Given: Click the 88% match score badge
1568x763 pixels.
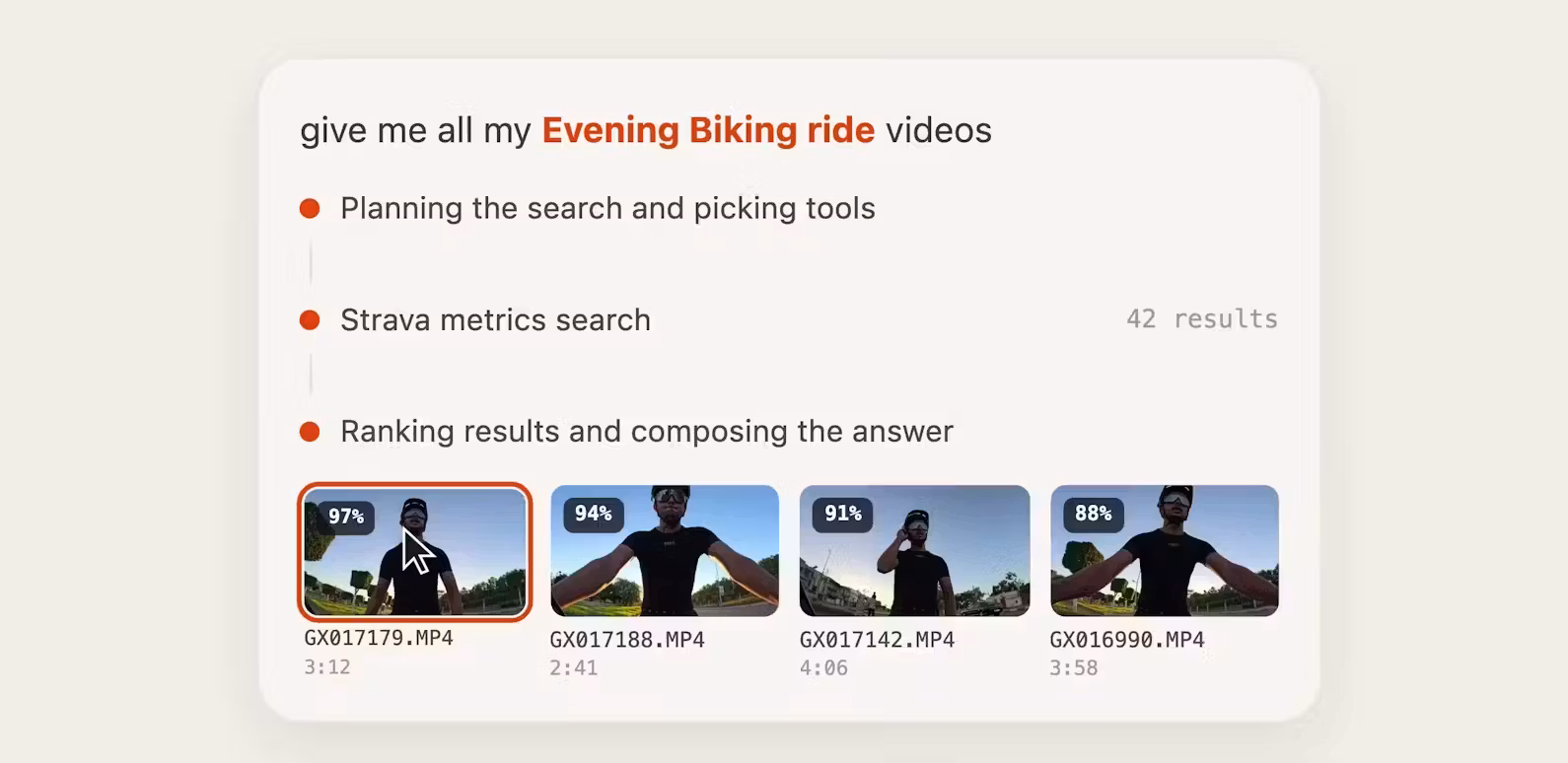Looking at the screenshot, I should coord(1093,514).
